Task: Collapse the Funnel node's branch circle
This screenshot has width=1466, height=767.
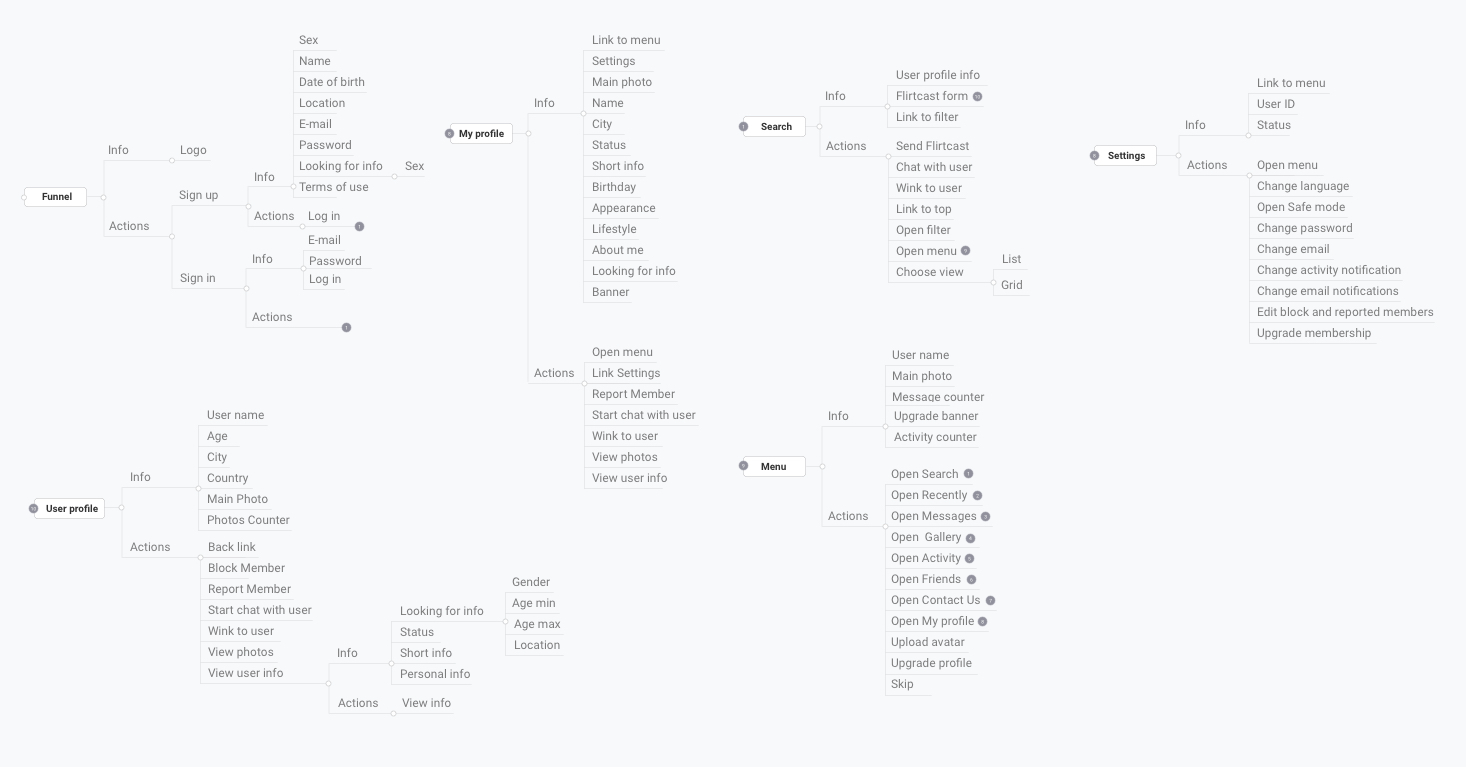Action: [x=103, y=197]
